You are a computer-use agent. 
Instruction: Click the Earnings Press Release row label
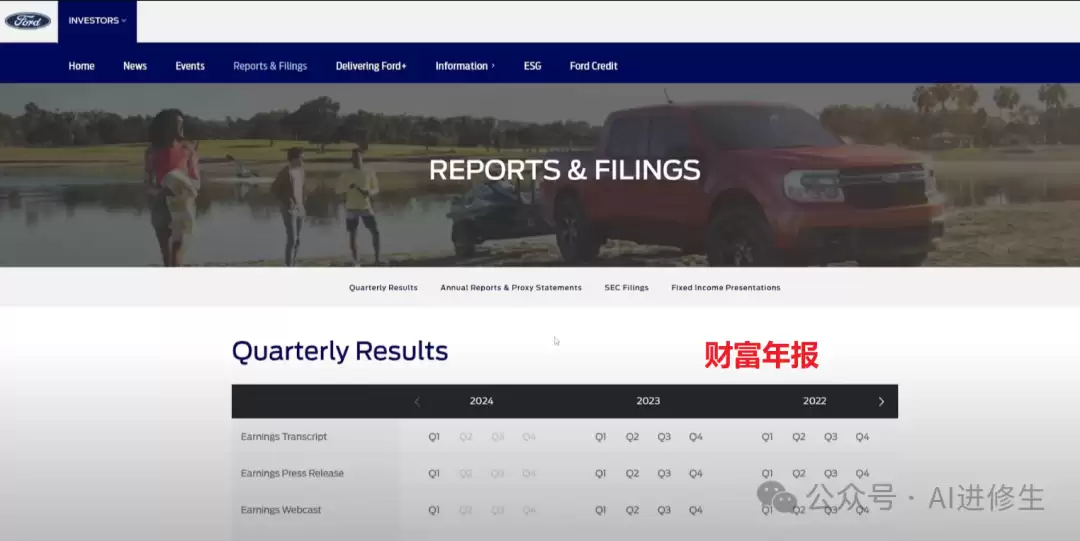point(292,473)
